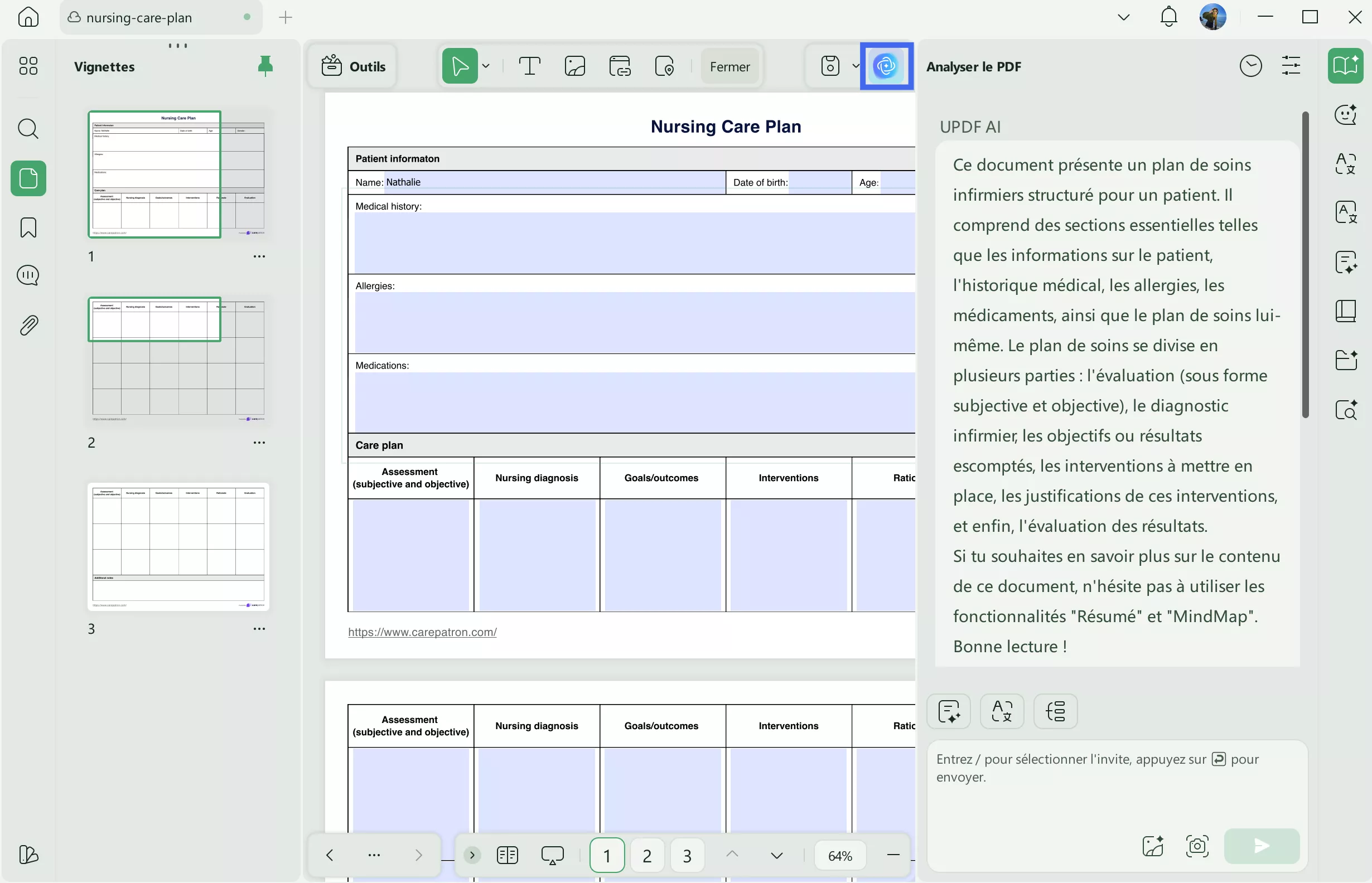Viewport: 1372px width, 883px height.
Task: Select page 2 thumbnail
Action: 178,361
